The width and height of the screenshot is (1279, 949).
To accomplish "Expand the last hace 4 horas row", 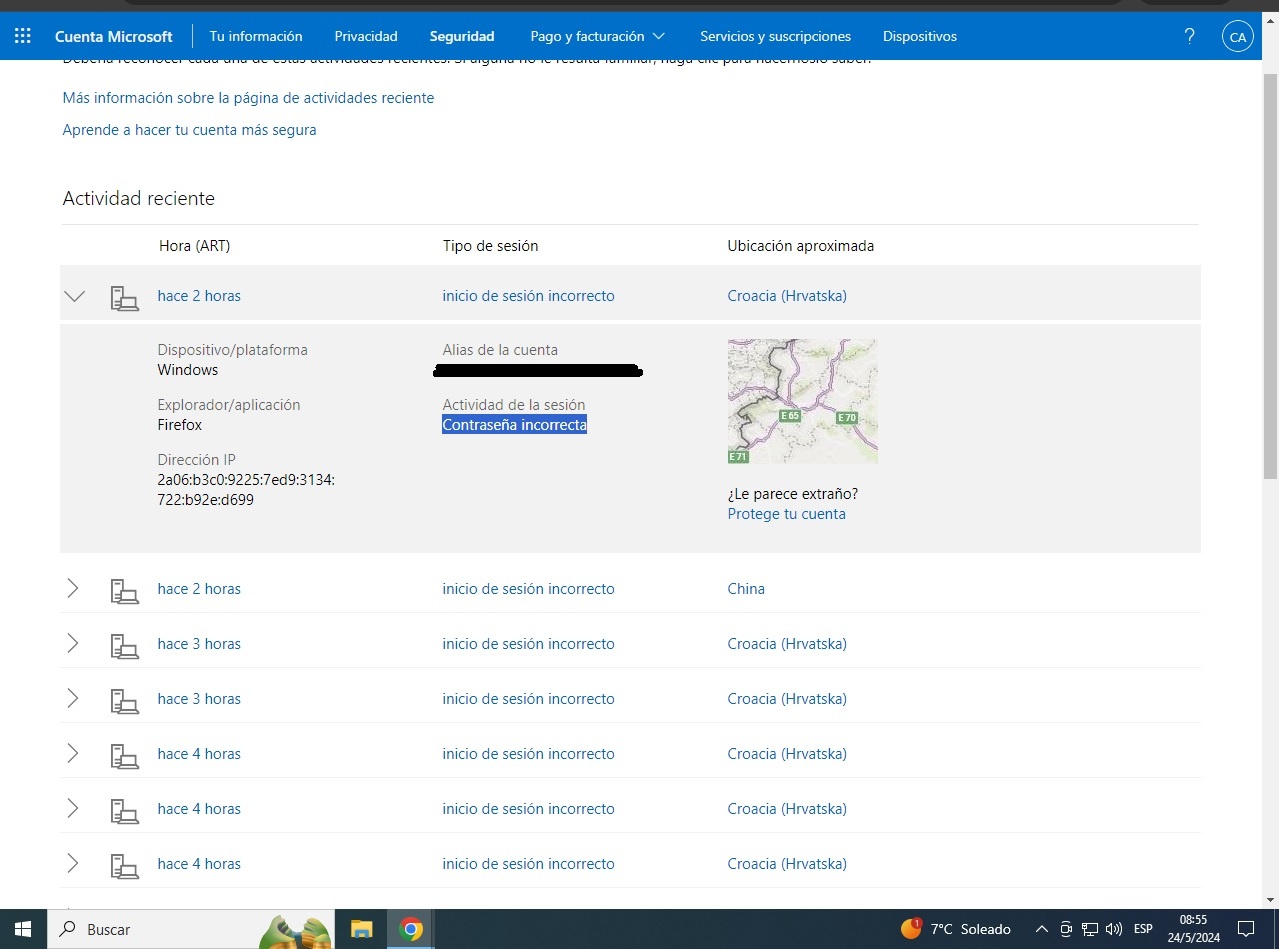I will point(72,864).
